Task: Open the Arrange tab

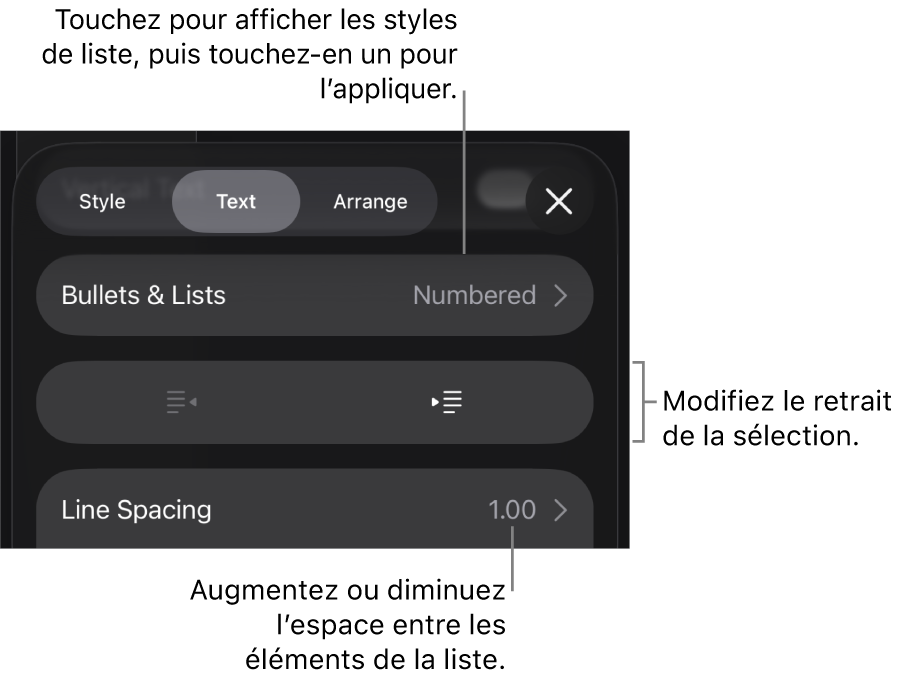Action: point(370,201)
